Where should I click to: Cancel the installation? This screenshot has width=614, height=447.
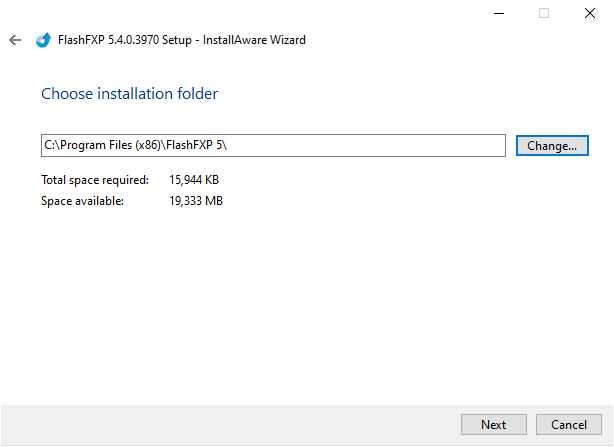568,424
